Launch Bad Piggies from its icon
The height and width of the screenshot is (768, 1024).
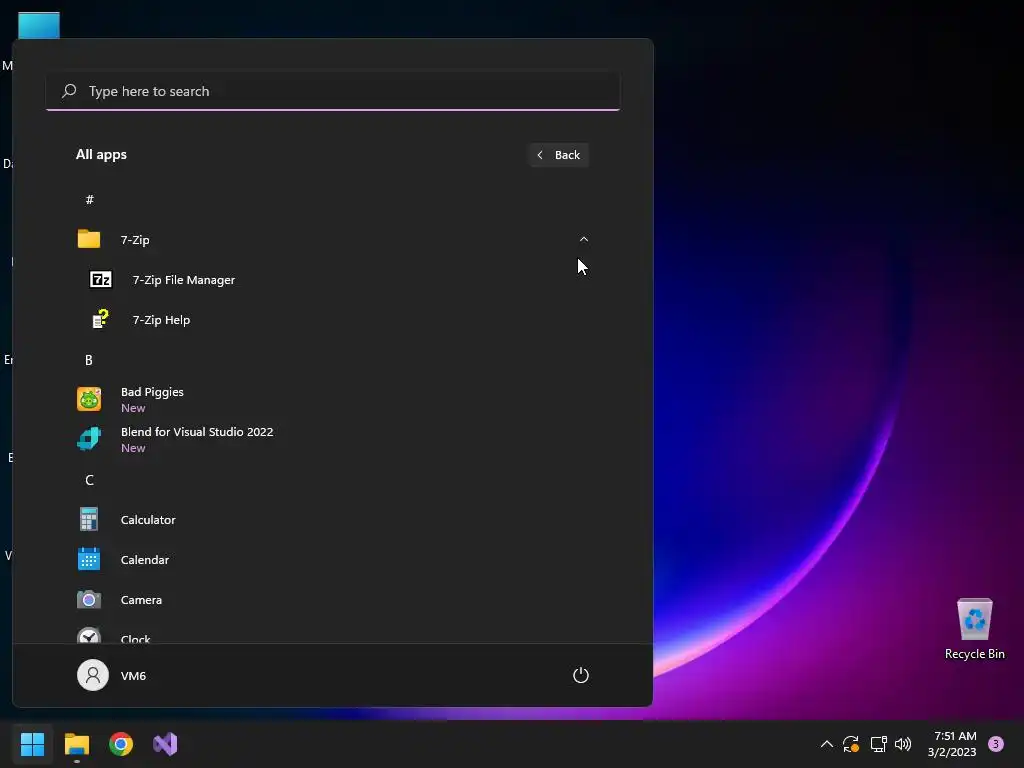89,399
